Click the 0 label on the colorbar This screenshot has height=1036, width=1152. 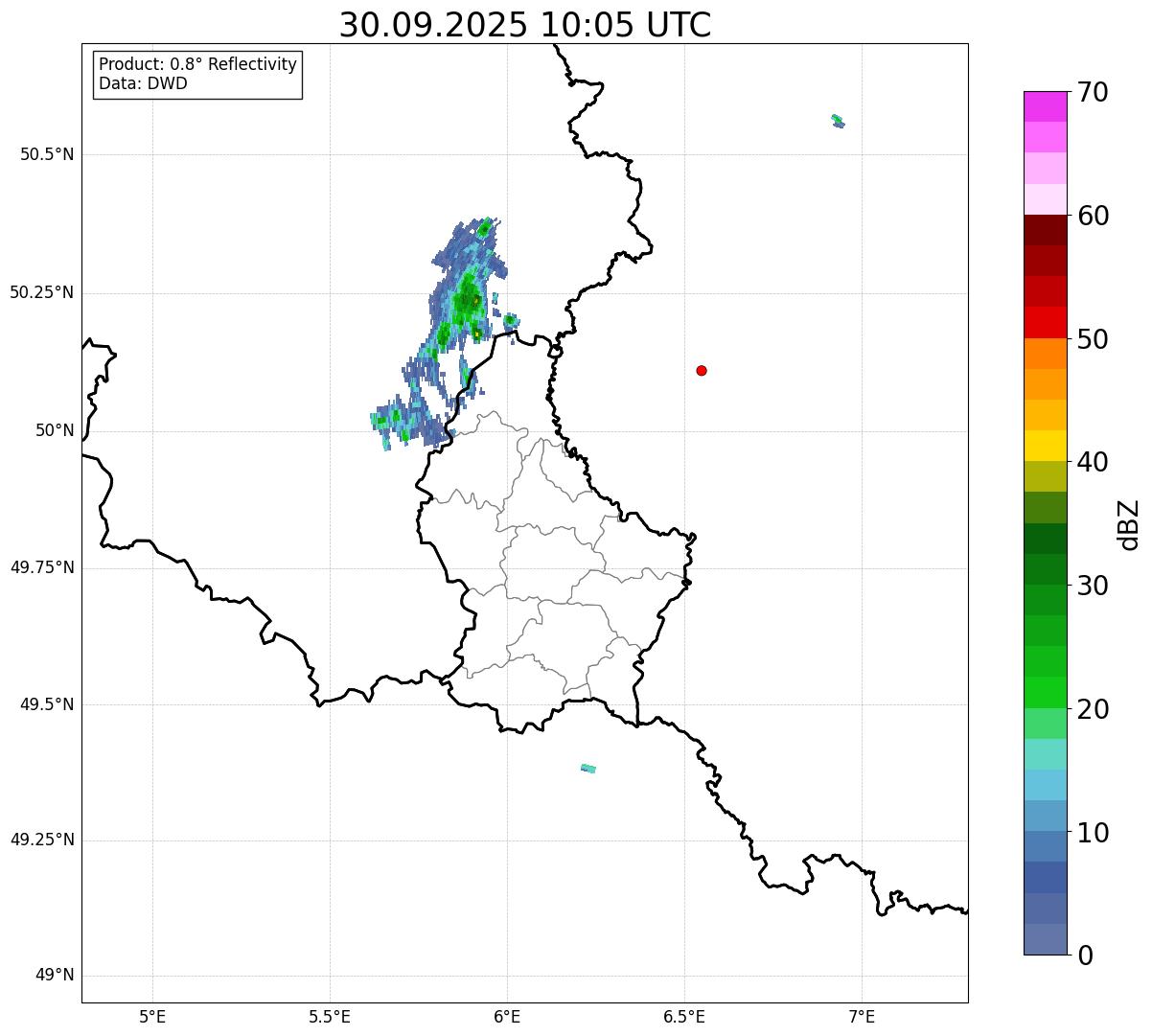(1085, 955)
